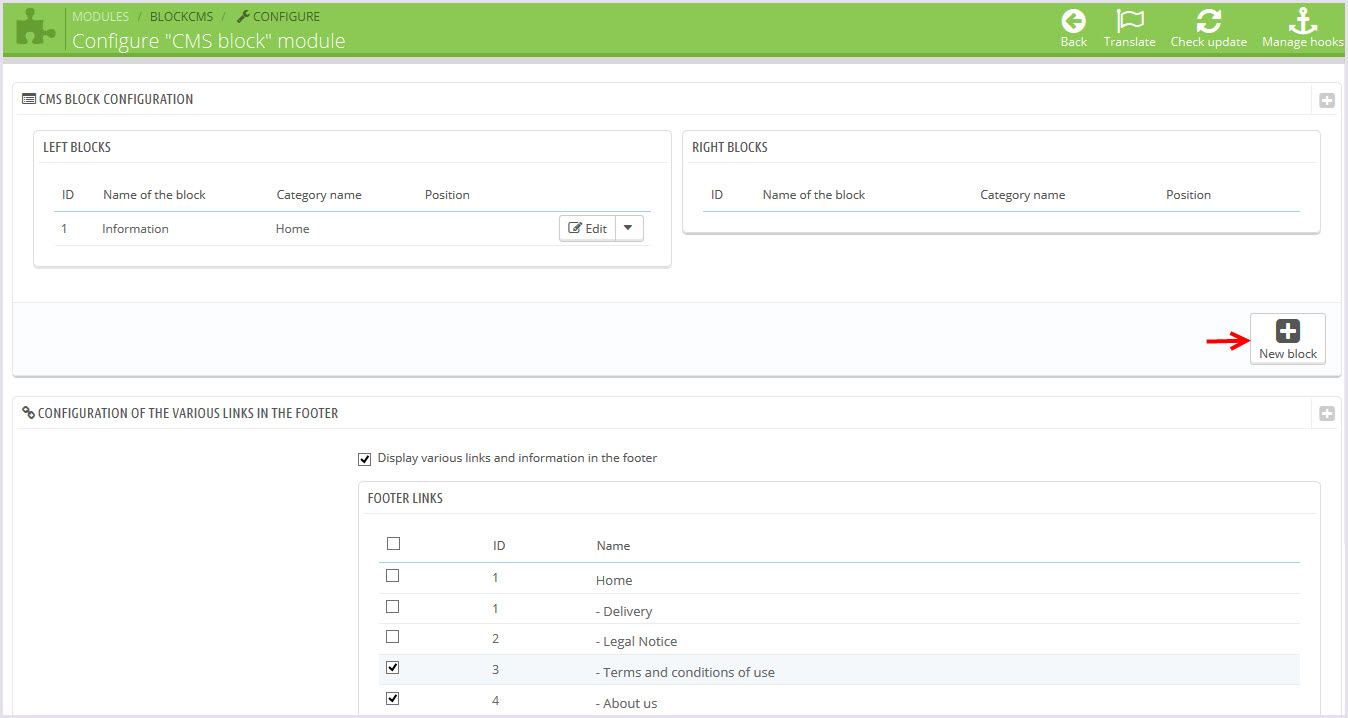
Task: Click the New block plus icon
Action: (1288, 332)
